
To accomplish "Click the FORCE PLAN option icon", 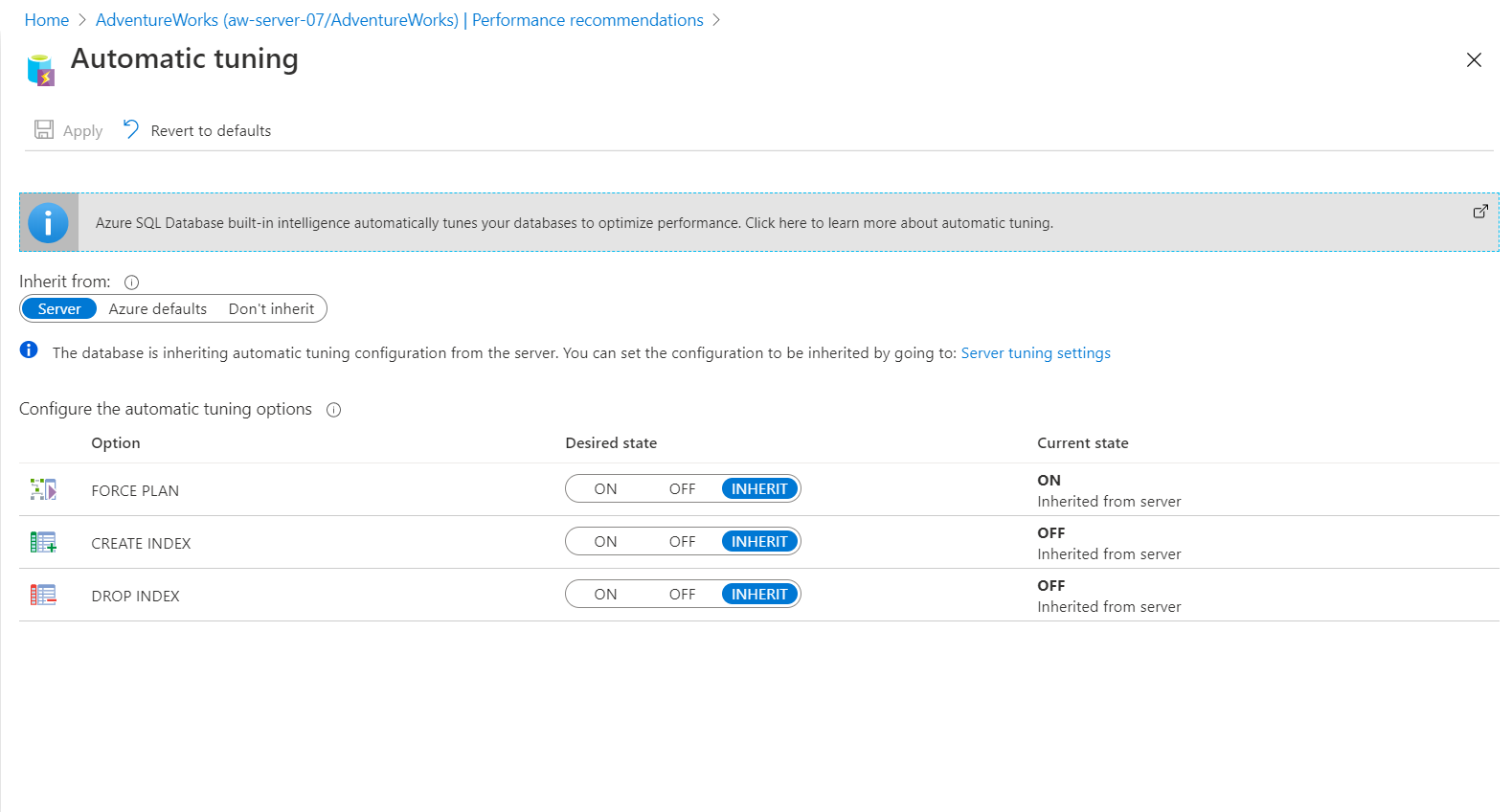I will coord(43,489).
